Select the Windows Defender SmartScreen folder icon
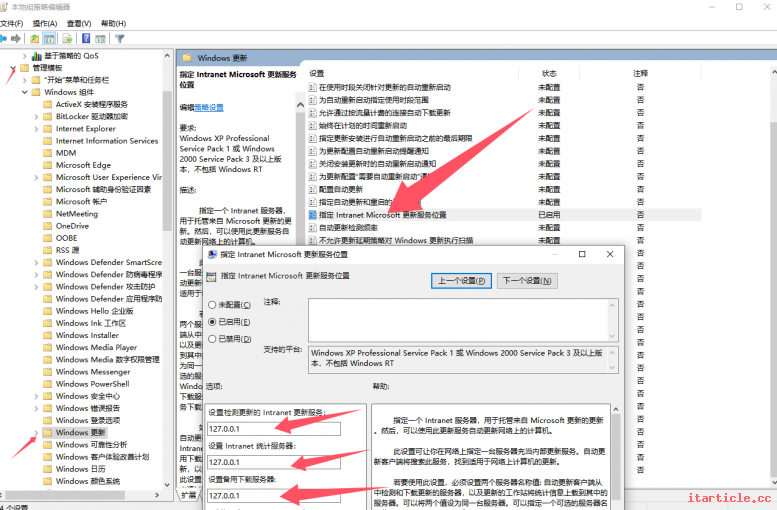This screenshot has width=777, height=510. pyautogui.click(x=49, y=262)
